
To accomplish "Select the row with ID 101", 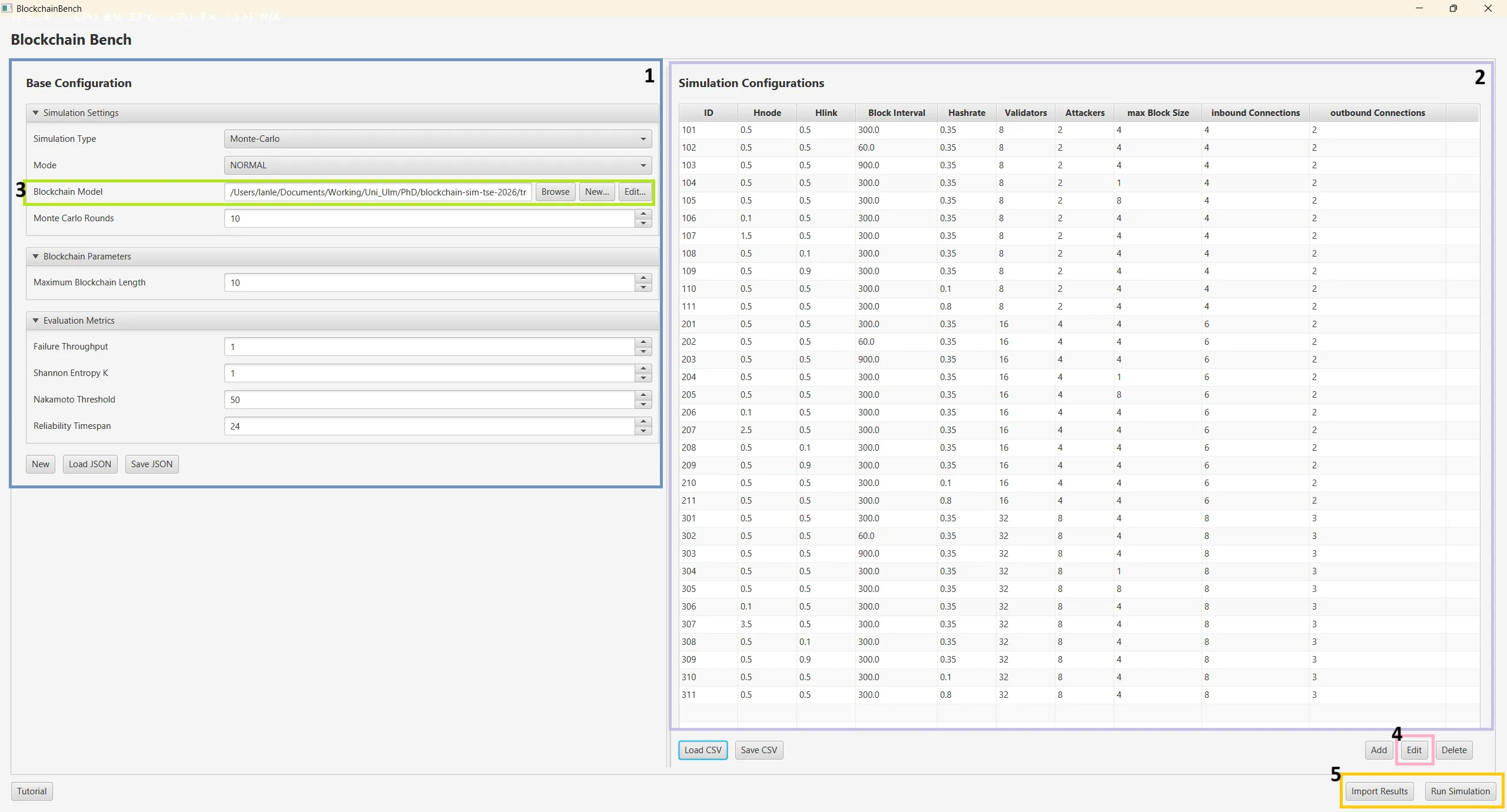I will (x=1079, y=130).
